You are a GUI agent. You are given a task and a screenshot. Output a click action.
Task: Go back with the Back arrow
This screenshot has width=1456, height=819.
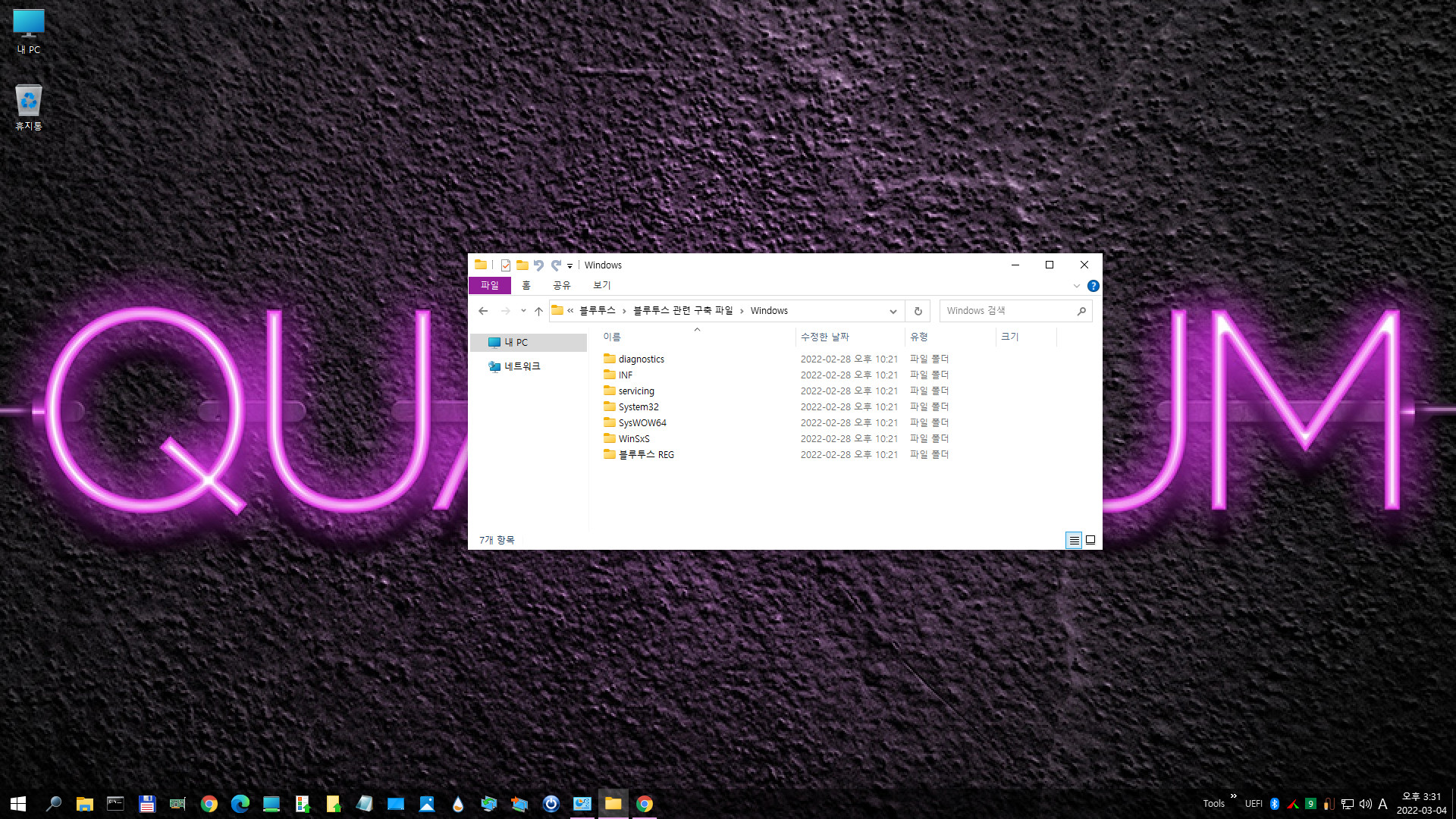point(483,311)
